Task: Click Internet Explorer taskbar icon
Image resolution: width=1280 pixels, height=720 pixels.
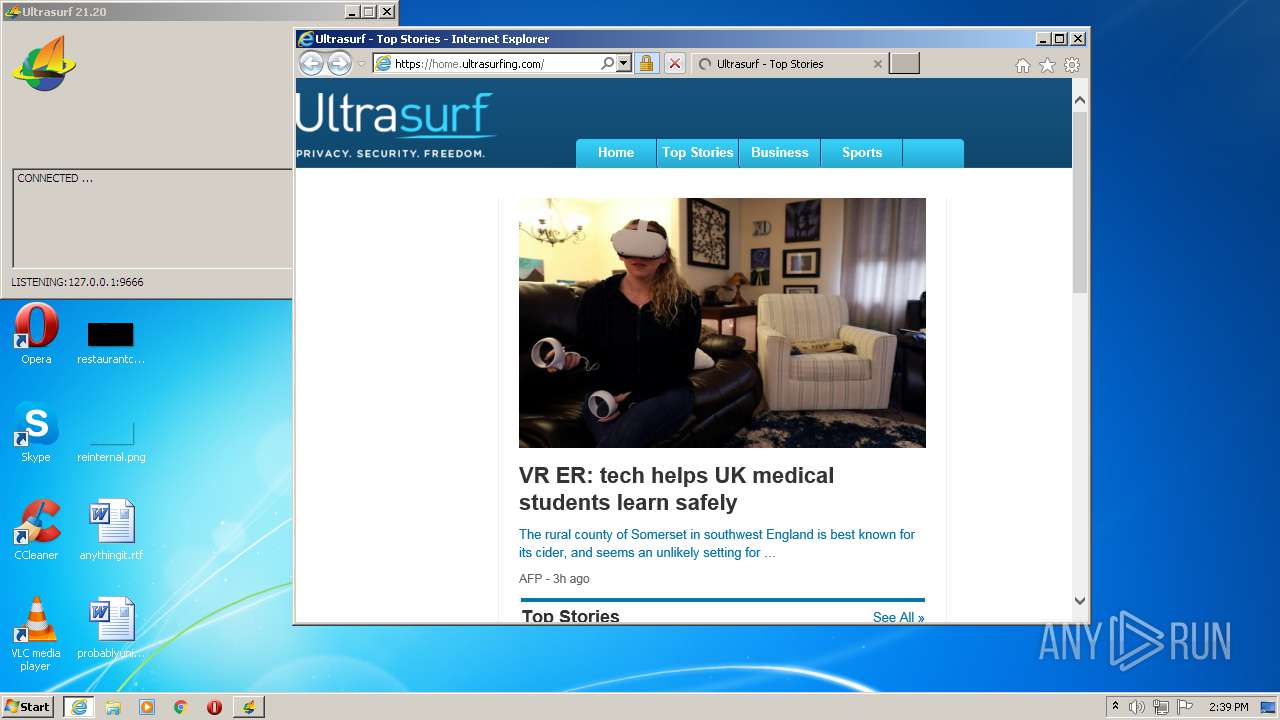Action: coord(79,707)
